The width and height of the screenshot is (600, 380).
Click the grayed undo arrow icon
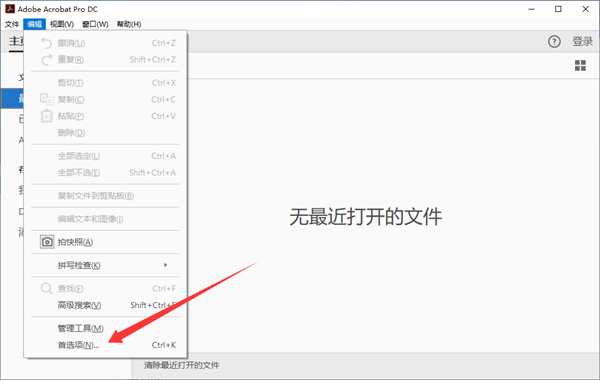tap(46, 43)
